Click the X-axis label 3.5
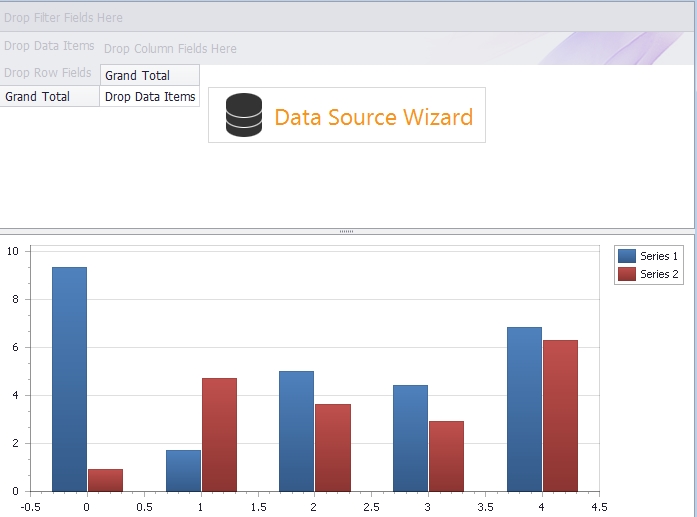697x517 pixels. coord(485,507)
